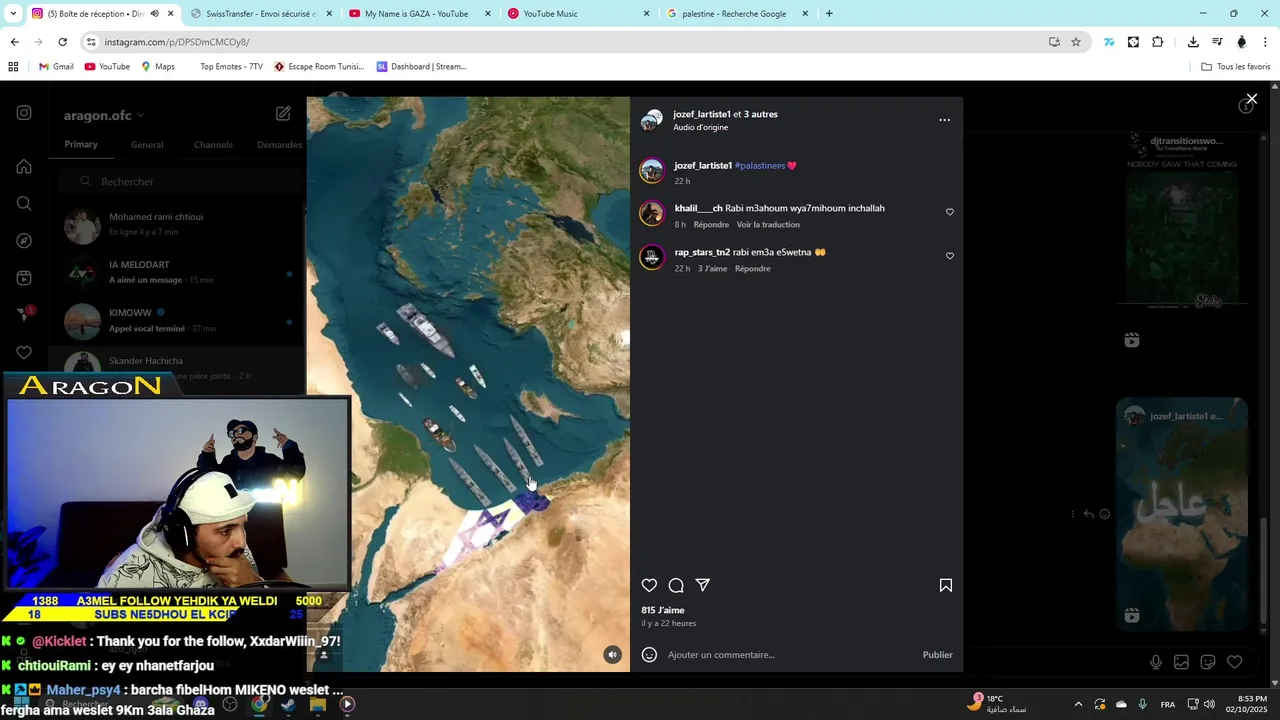Click the Rechercher conversation search field
The height and width of the screenshot is (720, 1280).
[180, 182]
